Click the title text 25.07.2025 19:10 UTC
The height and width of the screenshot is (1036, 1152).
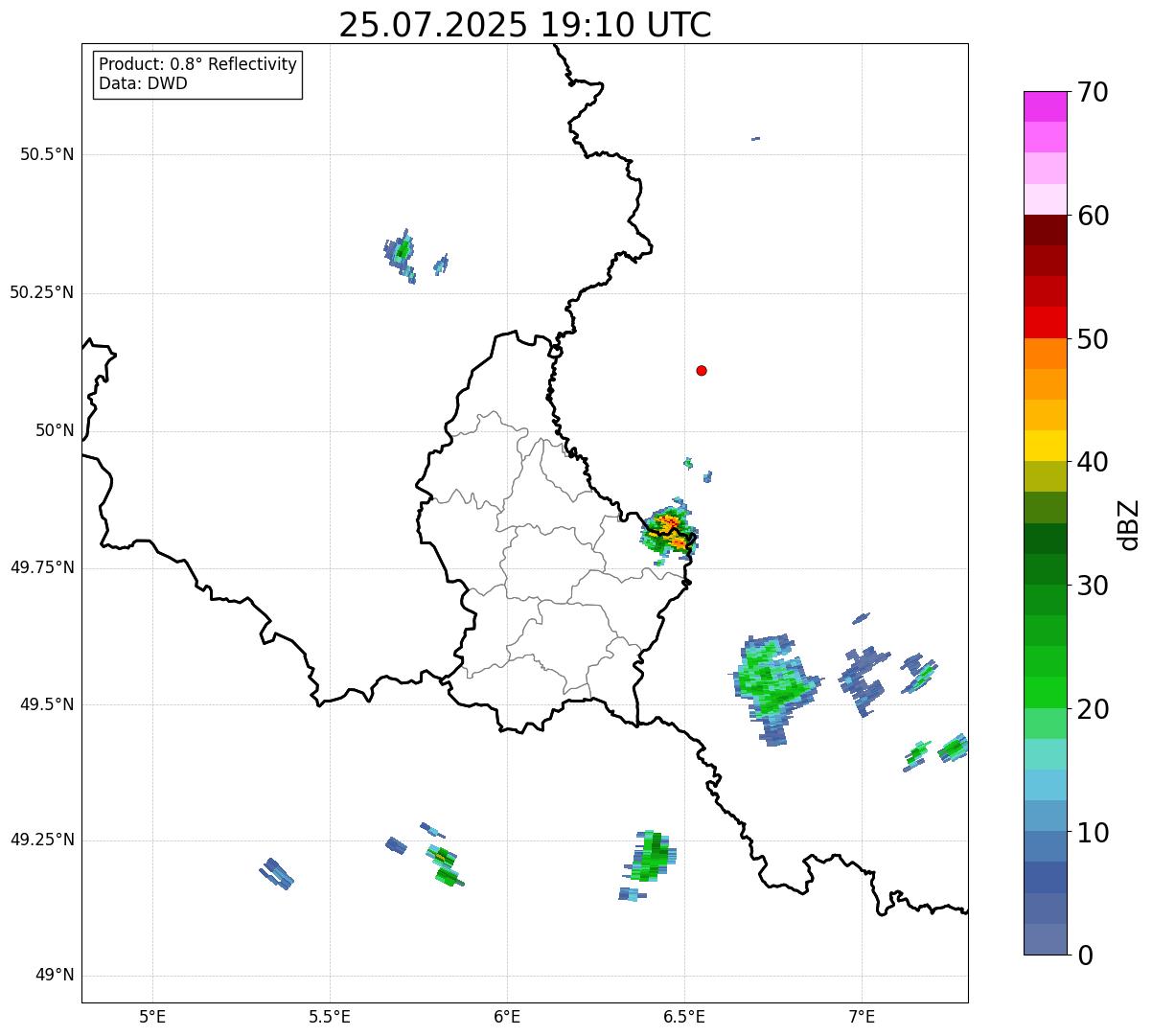click(x=525, y=24)
